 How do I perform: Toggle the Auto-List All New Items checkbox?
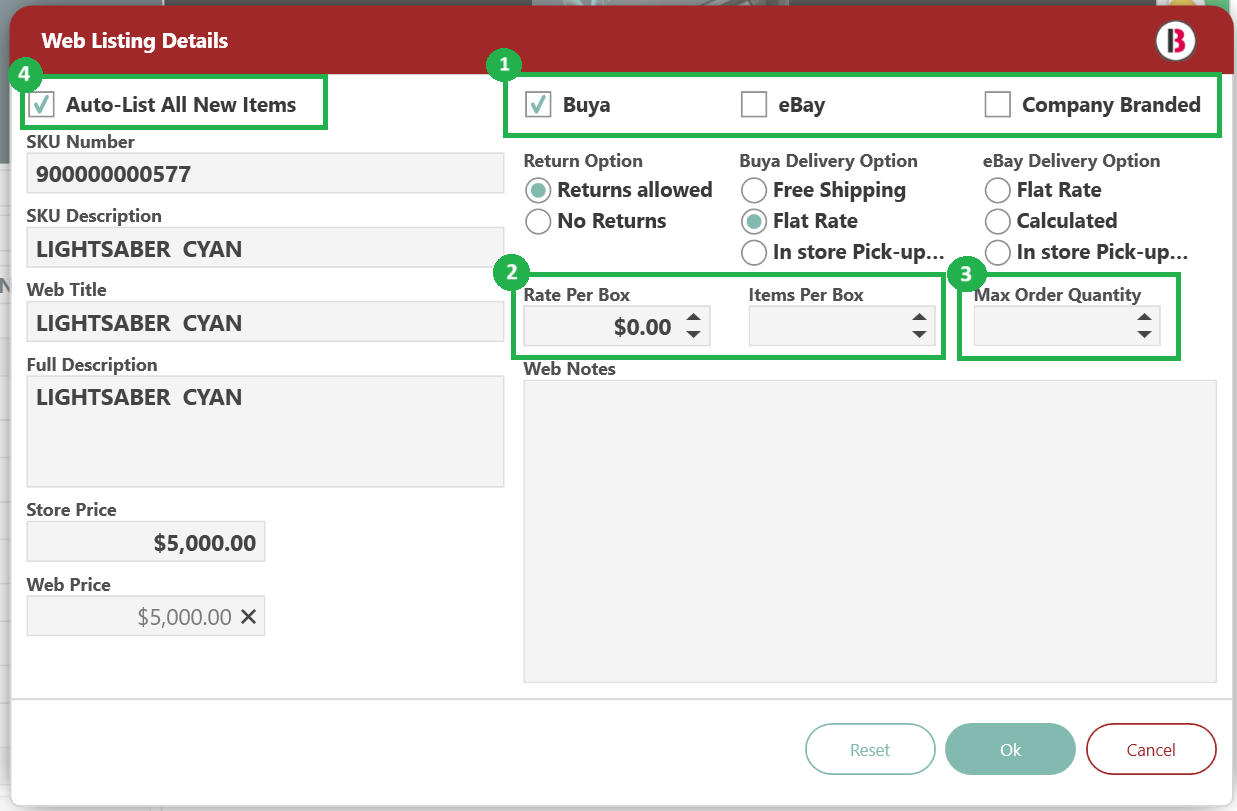tap(42, 104)
